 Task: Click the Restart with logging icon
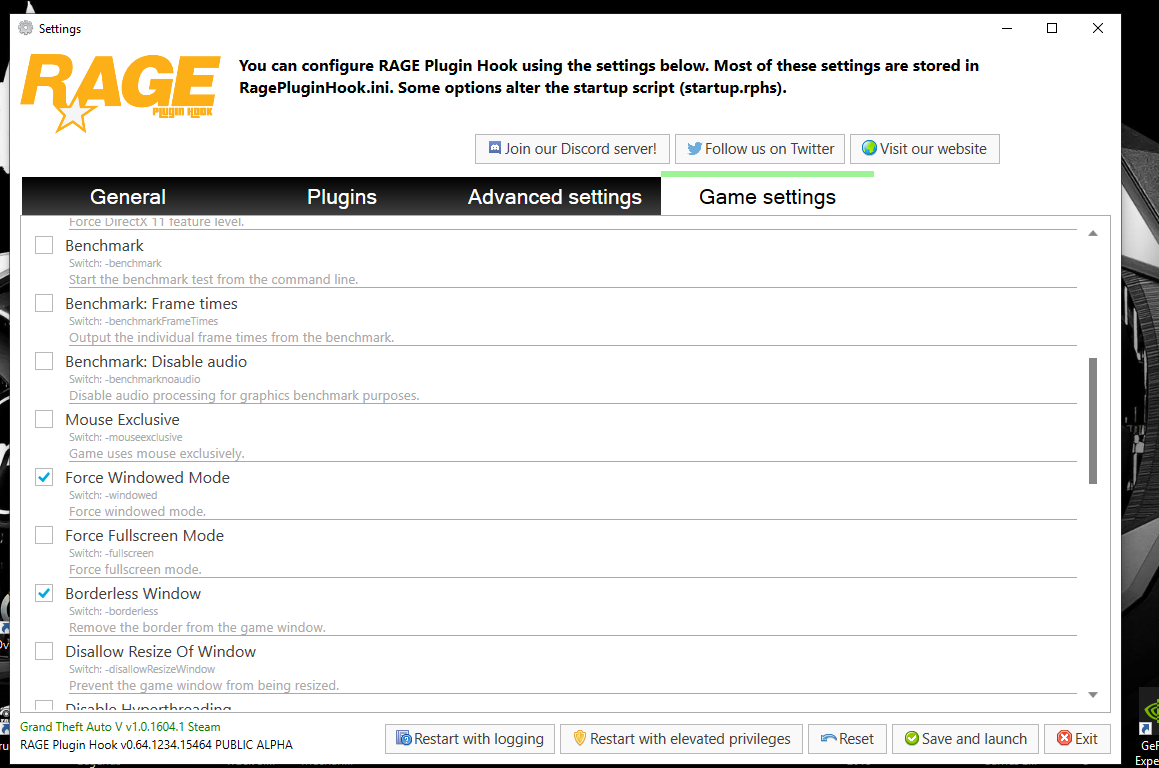click(404, 738)
